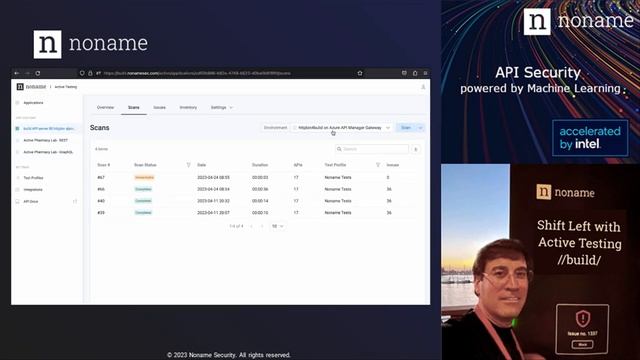The image size is (640, 360).
Task: Expand the Scan button dropdown arrow
Action: (x=420, y=128)
